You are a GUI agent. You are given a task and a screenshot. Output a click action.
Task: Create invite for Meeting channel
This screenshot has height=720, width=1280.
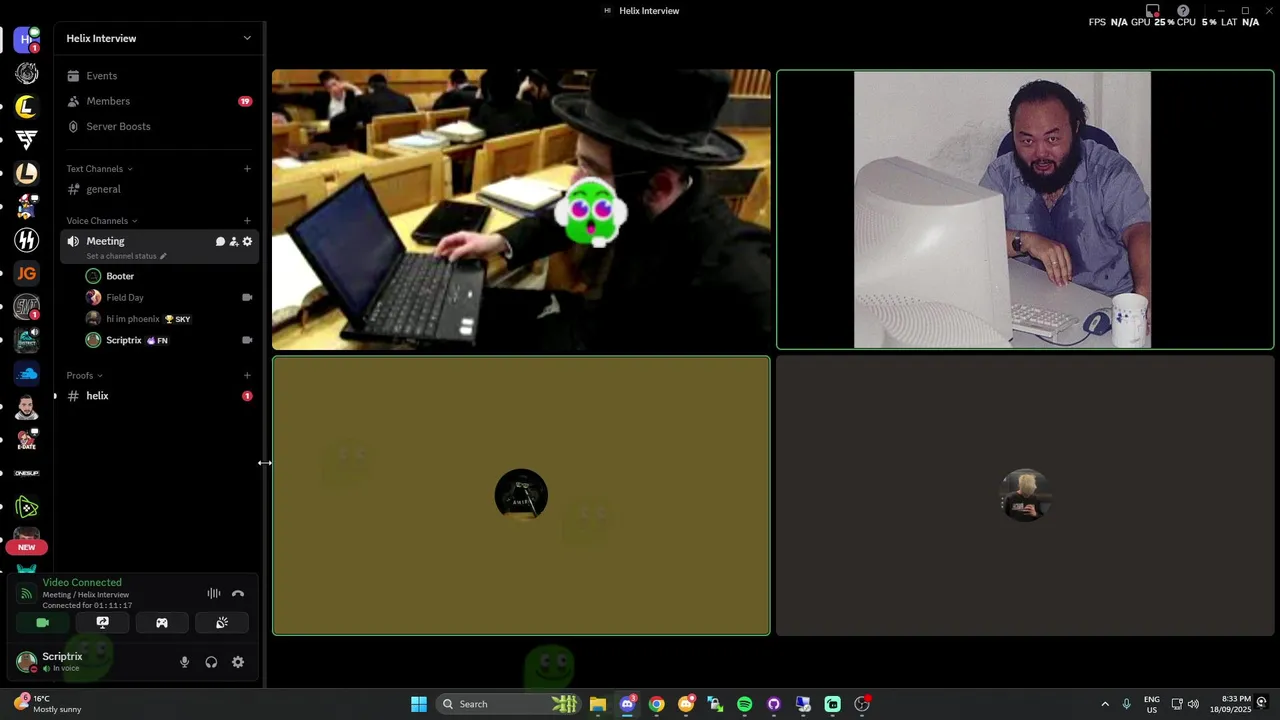pyautogui.click(x=234, y=241)
